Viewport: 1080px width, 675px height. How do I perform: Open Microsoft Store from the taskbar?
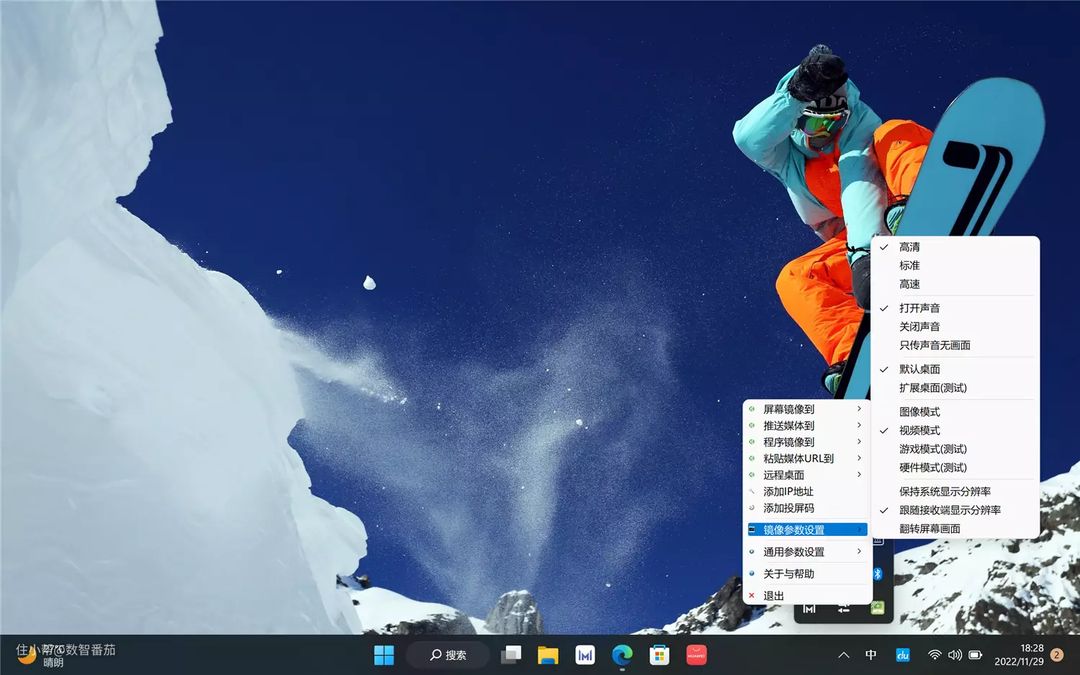click(x=659, y=655)
